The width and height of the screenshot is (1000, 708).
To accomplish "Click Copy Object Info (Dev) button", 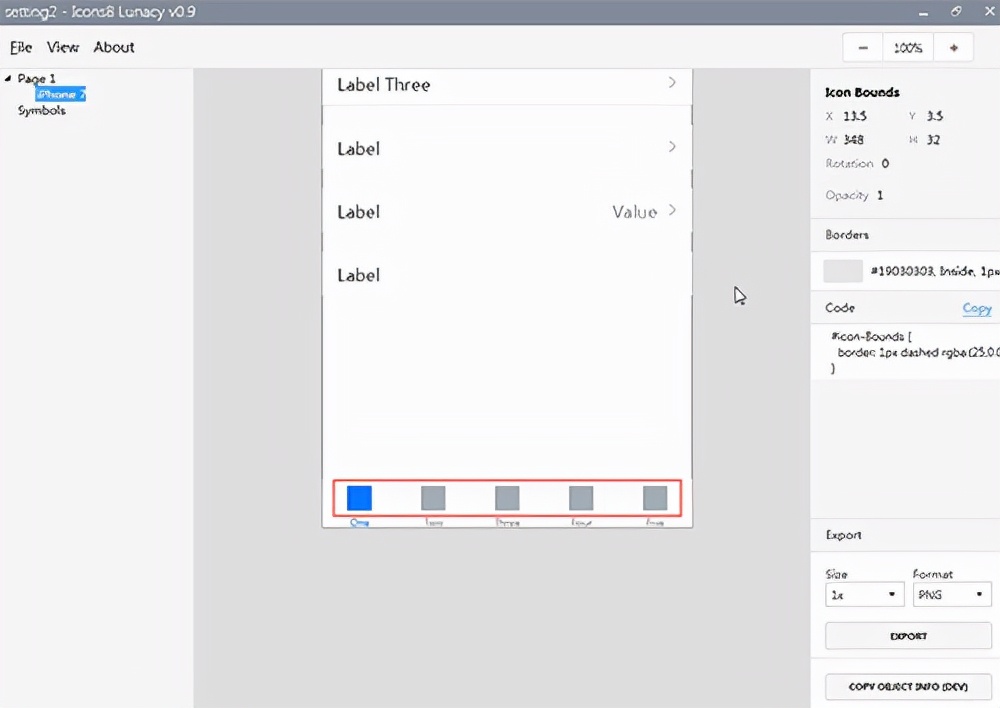I will pos(908,686).
